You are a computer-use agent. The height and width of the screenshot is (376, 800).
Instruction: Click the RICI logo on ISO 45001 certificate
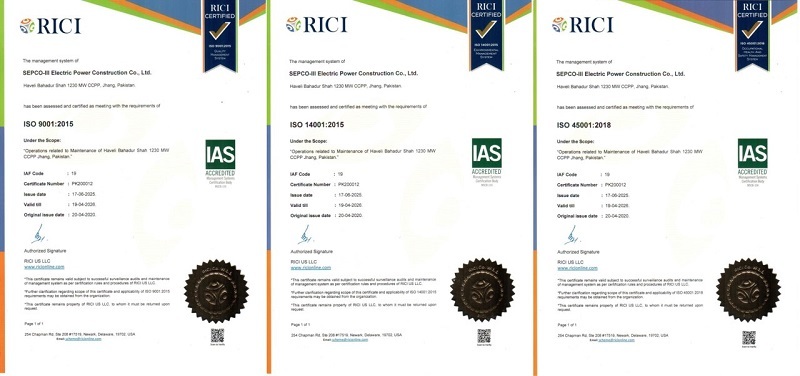[x=583, y=24]
